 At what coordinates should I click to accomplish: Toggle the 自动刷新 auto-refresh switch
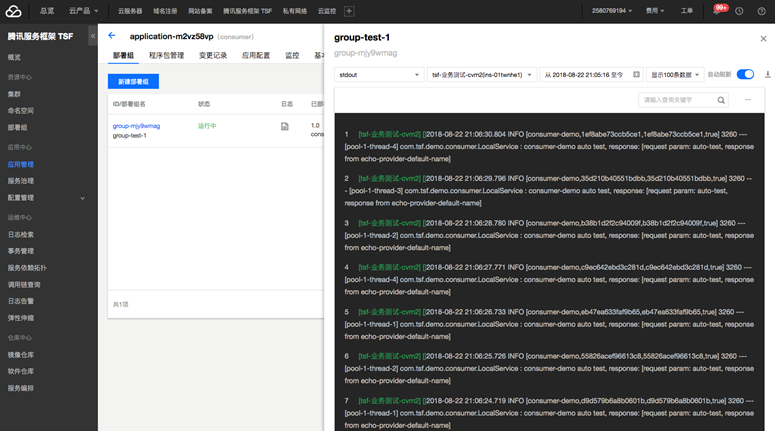745,75
